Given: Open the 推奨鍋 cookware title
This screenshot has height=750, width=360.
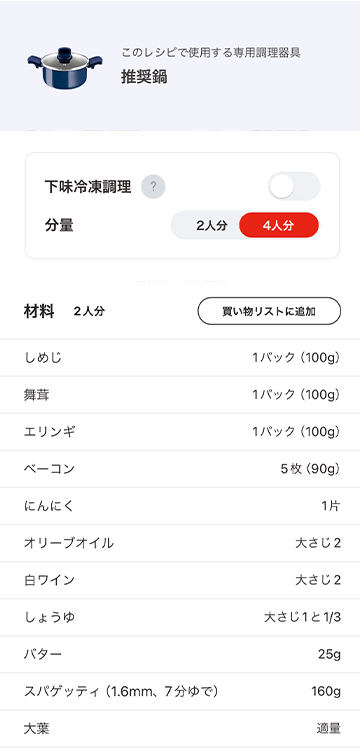Looking at the screenshot, I should point(144,77).
